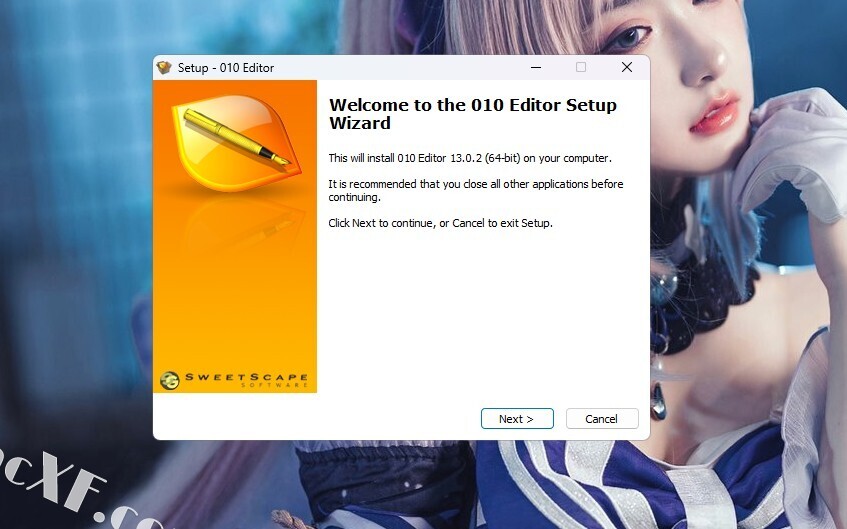Click the greyed-out maximize button
847x529 pixels.
click(x=581, y=67)
